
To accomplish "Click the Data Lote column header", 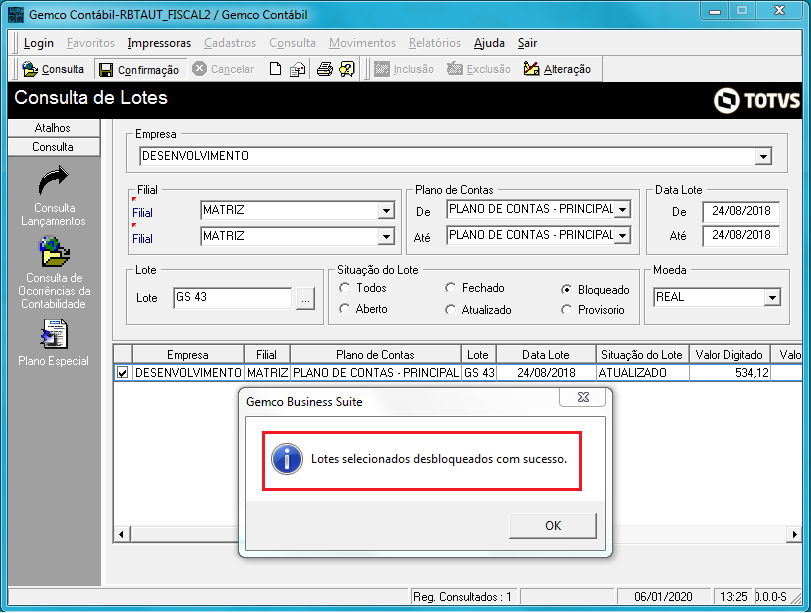I will [x=546, y=355].
